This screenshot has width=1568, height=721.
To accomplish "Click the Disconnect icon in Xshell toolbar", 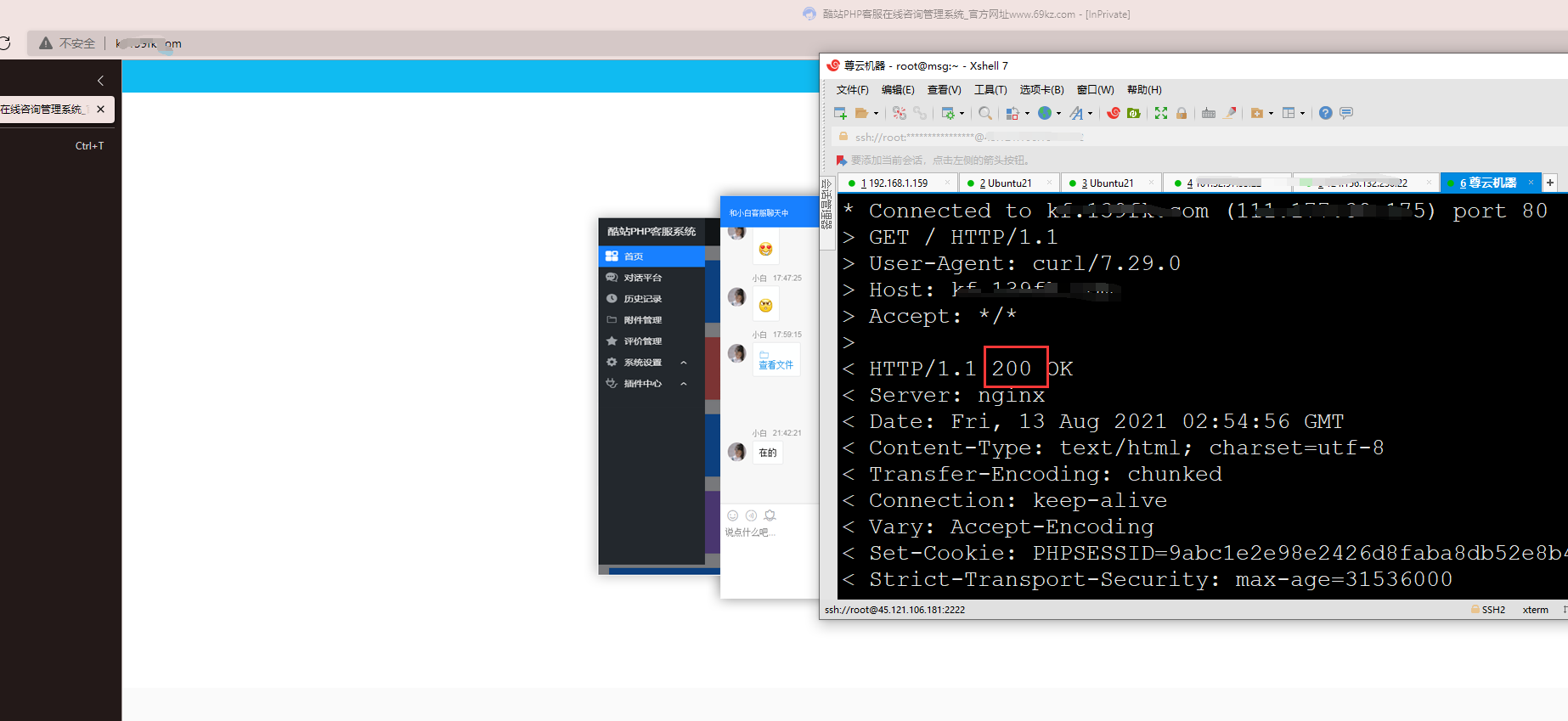I will pyautogui.click(x=900, y=113).
